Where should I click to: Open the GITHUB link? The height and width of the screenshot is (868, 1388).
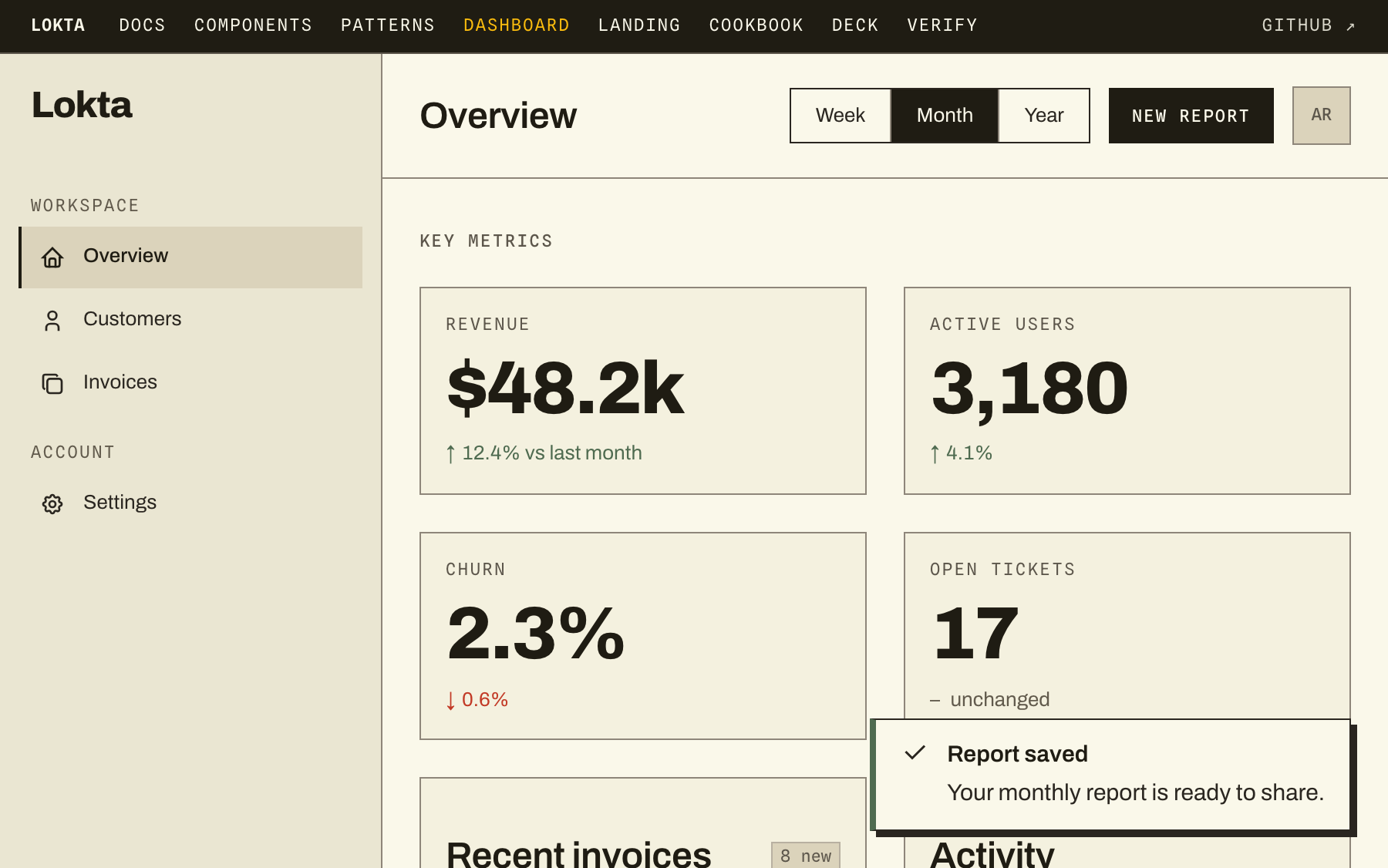click(1308, 25)
